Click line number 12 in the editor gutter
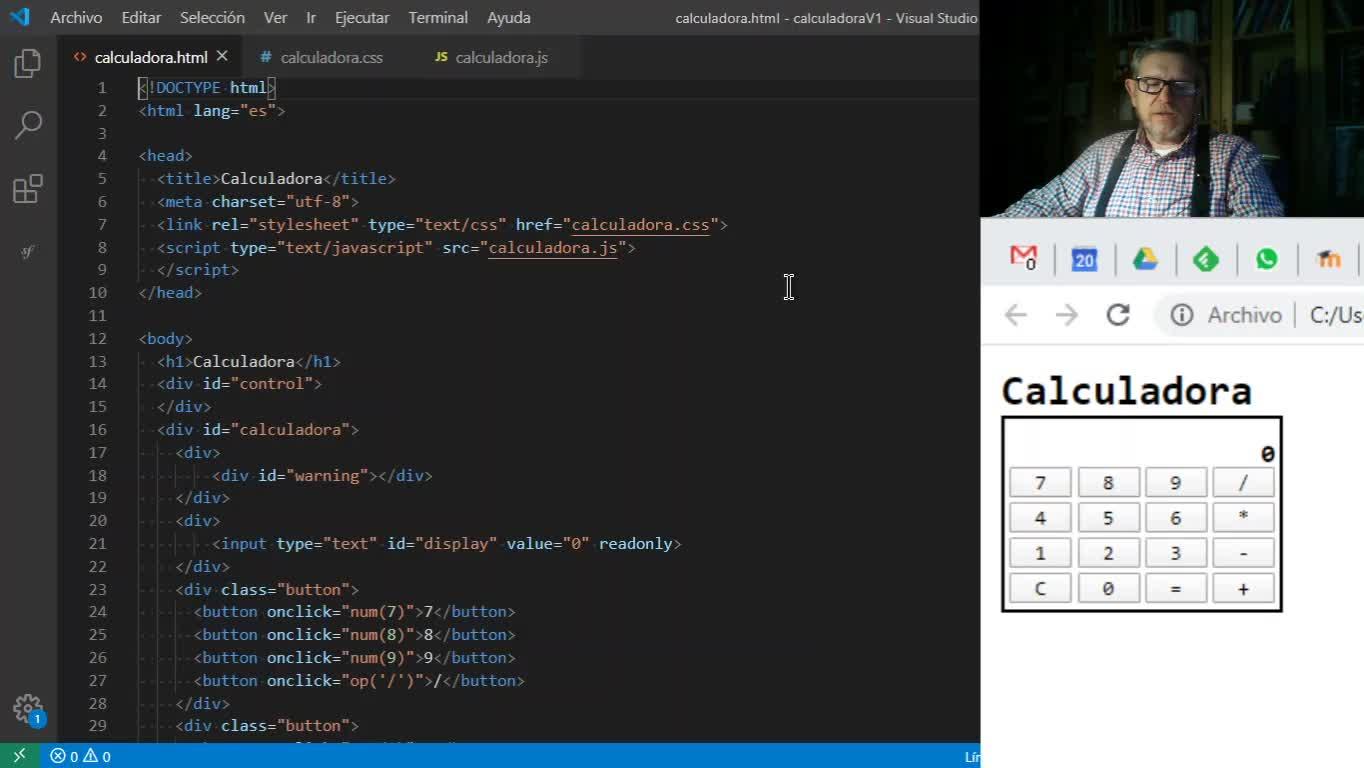 click(97, 339)
